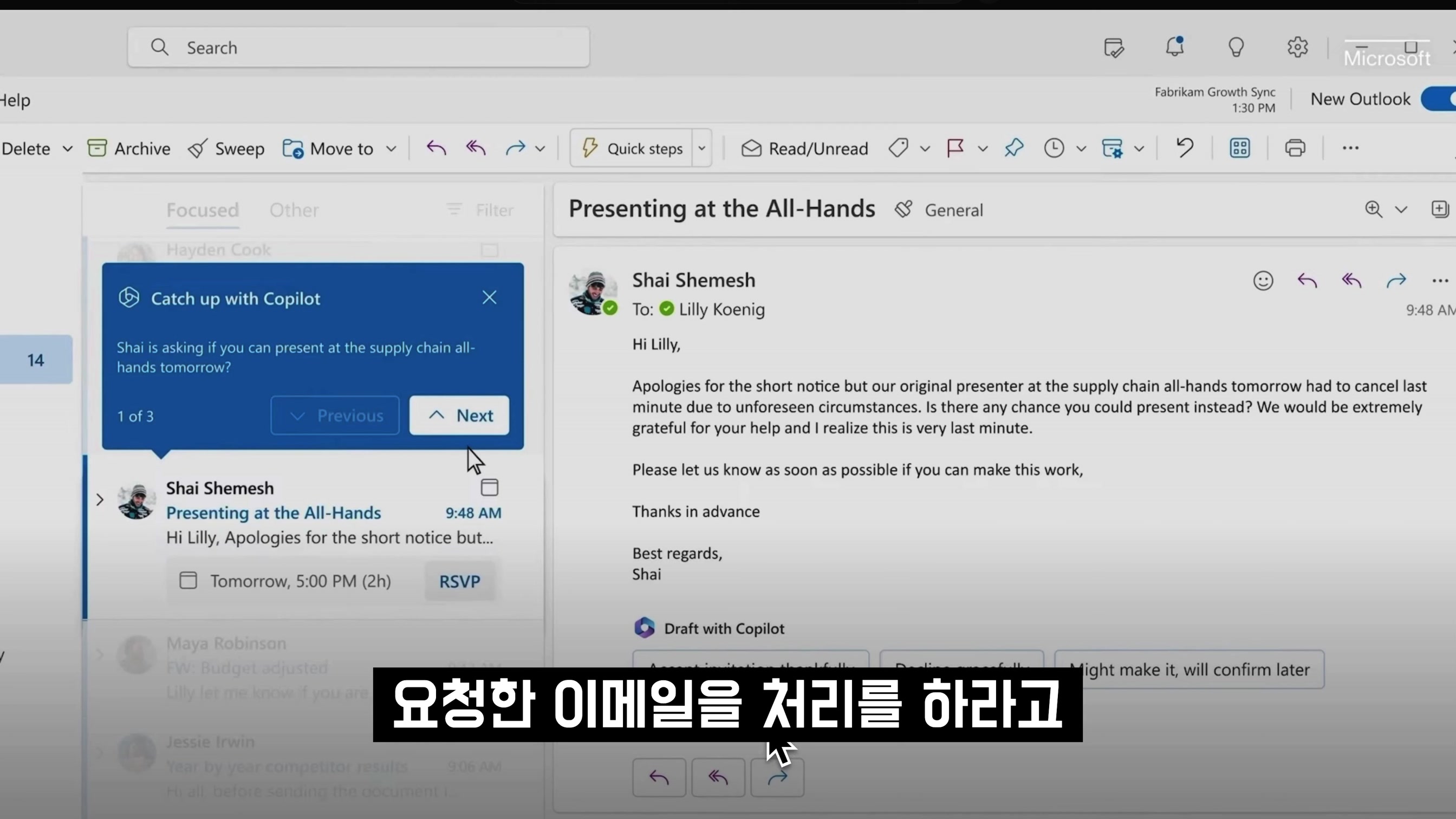Expand the Quick steps dropdown
The image size is (1456, 819).
click(x=701, y=148)
